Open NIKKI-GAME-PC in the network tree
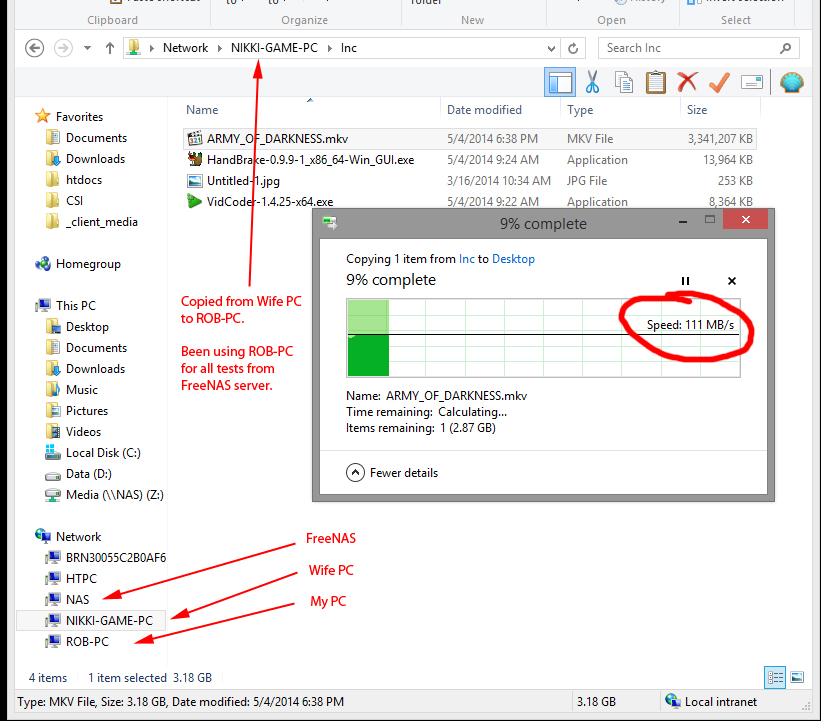821x721 pixels. tap(109, 620)
